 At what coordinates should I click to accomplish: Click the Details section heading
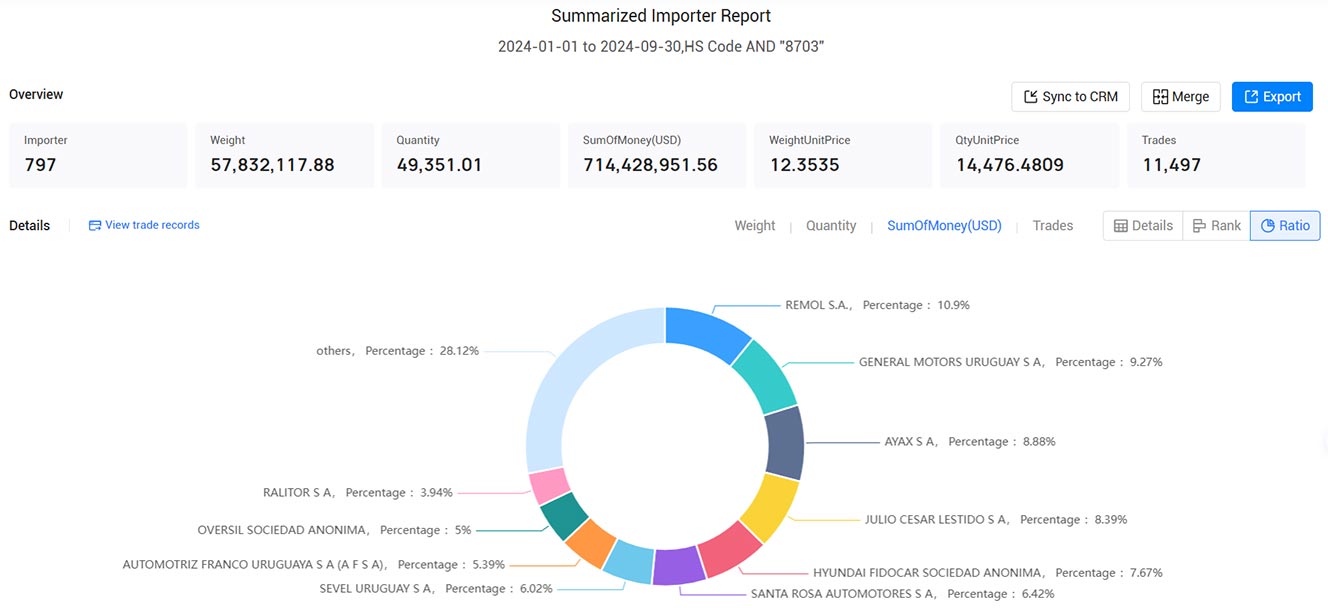pos(29,225)
